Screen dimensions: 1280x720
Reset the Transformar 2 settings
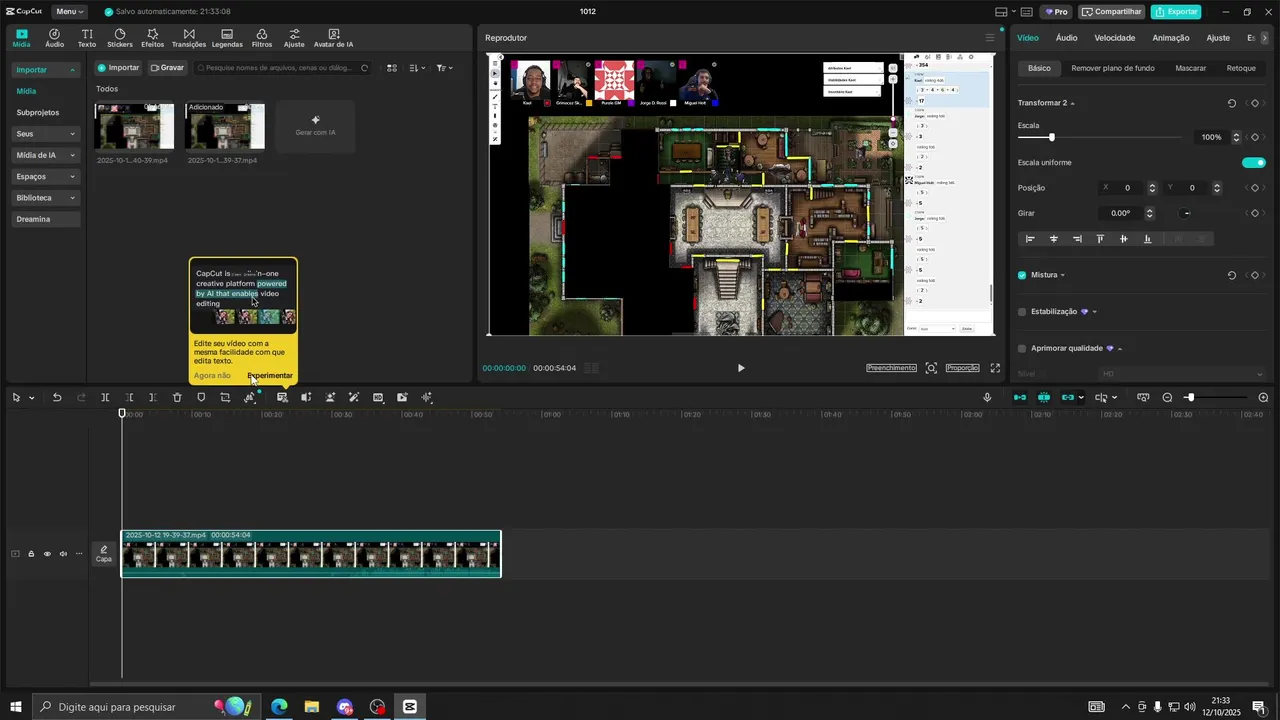[1232, 103]
